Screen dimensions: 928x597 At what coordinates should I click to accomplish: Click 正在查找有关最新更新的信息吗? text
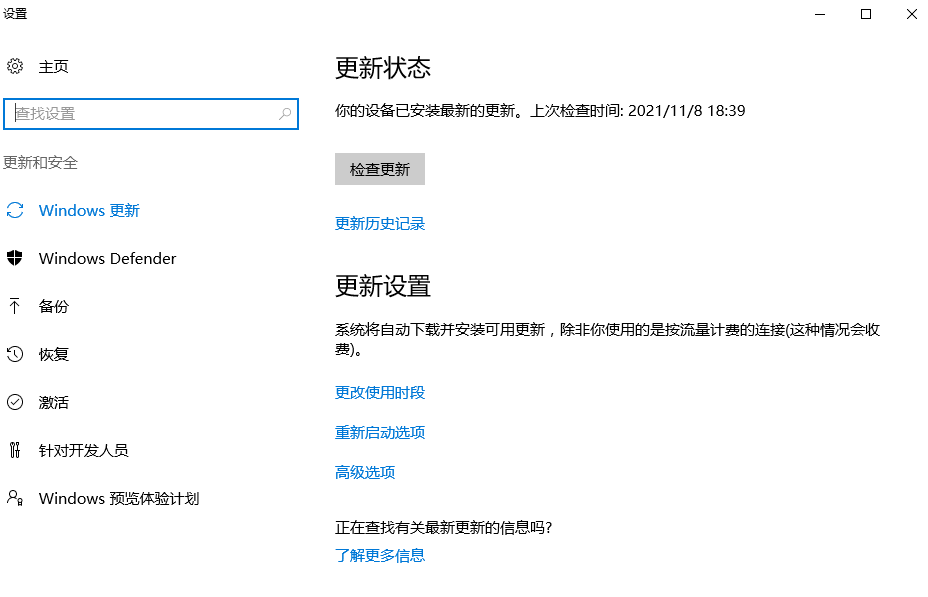(443, 527)
